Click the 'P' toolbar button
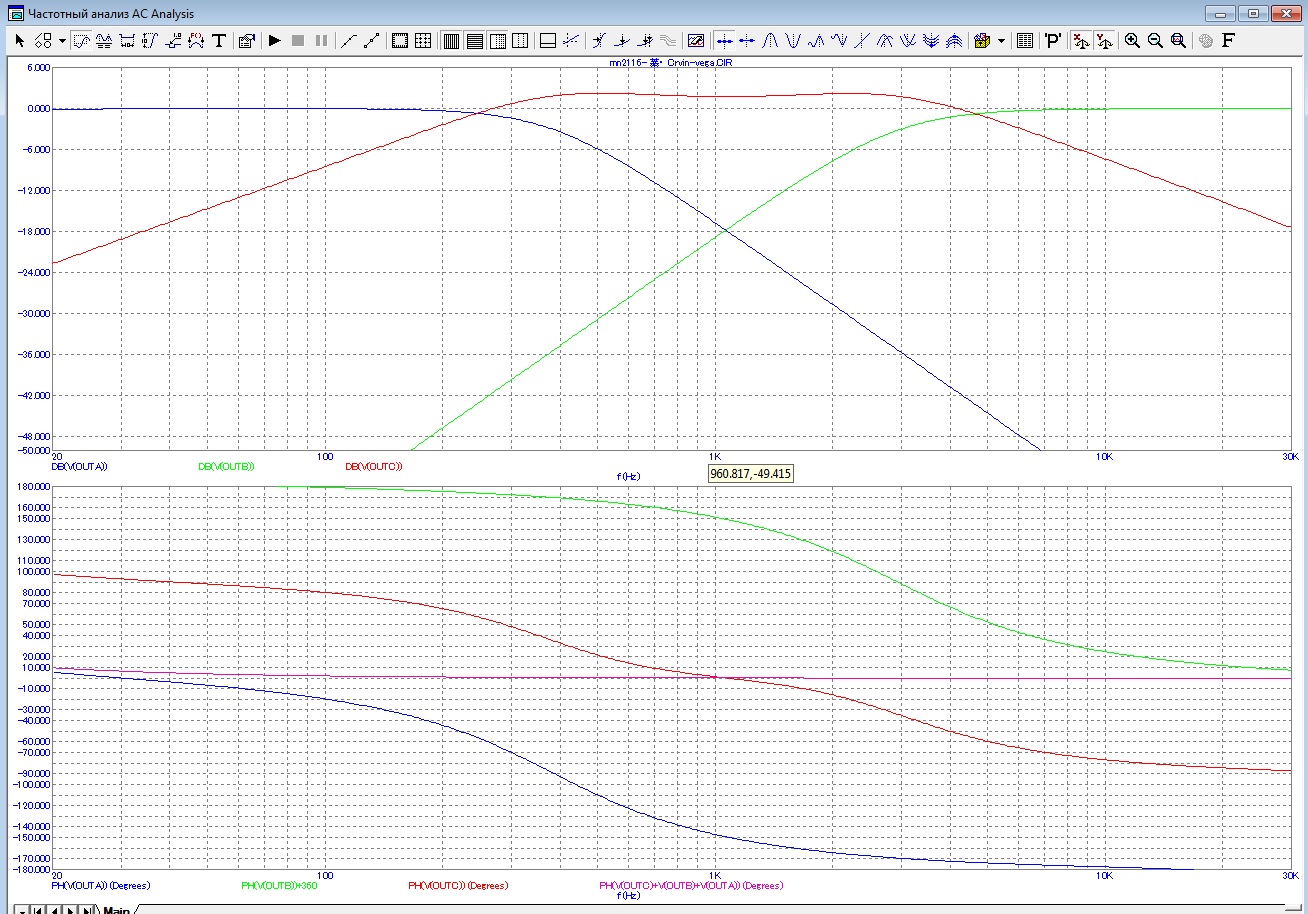 [1053, 41]
